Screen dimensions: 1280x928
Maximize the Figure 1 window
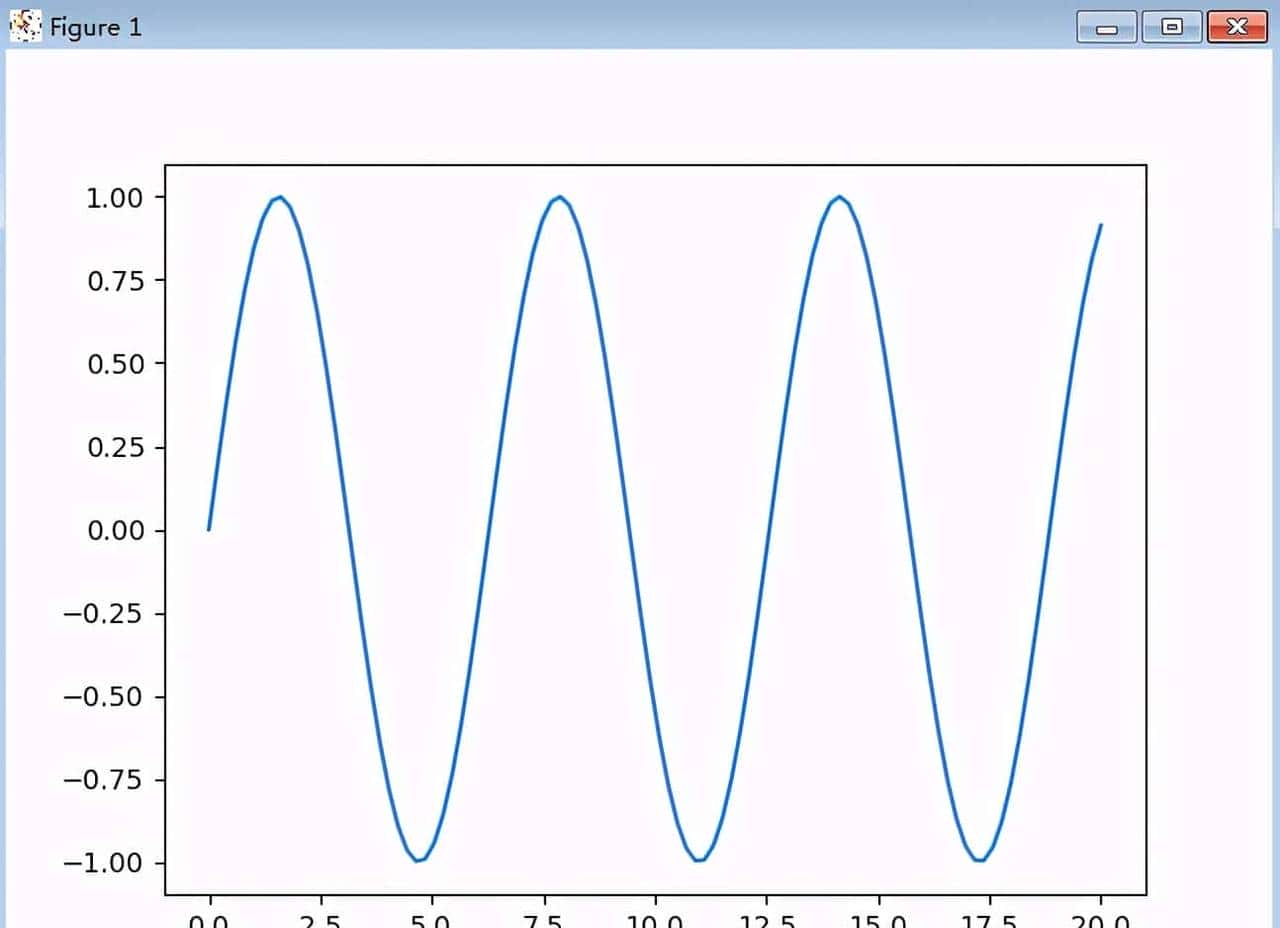click(x=1171, y=27)
